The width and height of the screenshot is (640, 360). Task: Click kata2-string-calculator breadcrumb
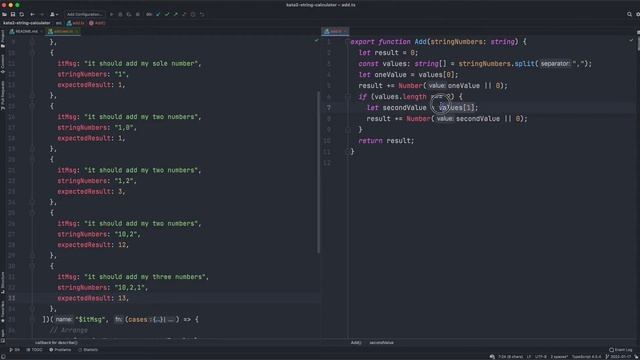coord(27,23)
